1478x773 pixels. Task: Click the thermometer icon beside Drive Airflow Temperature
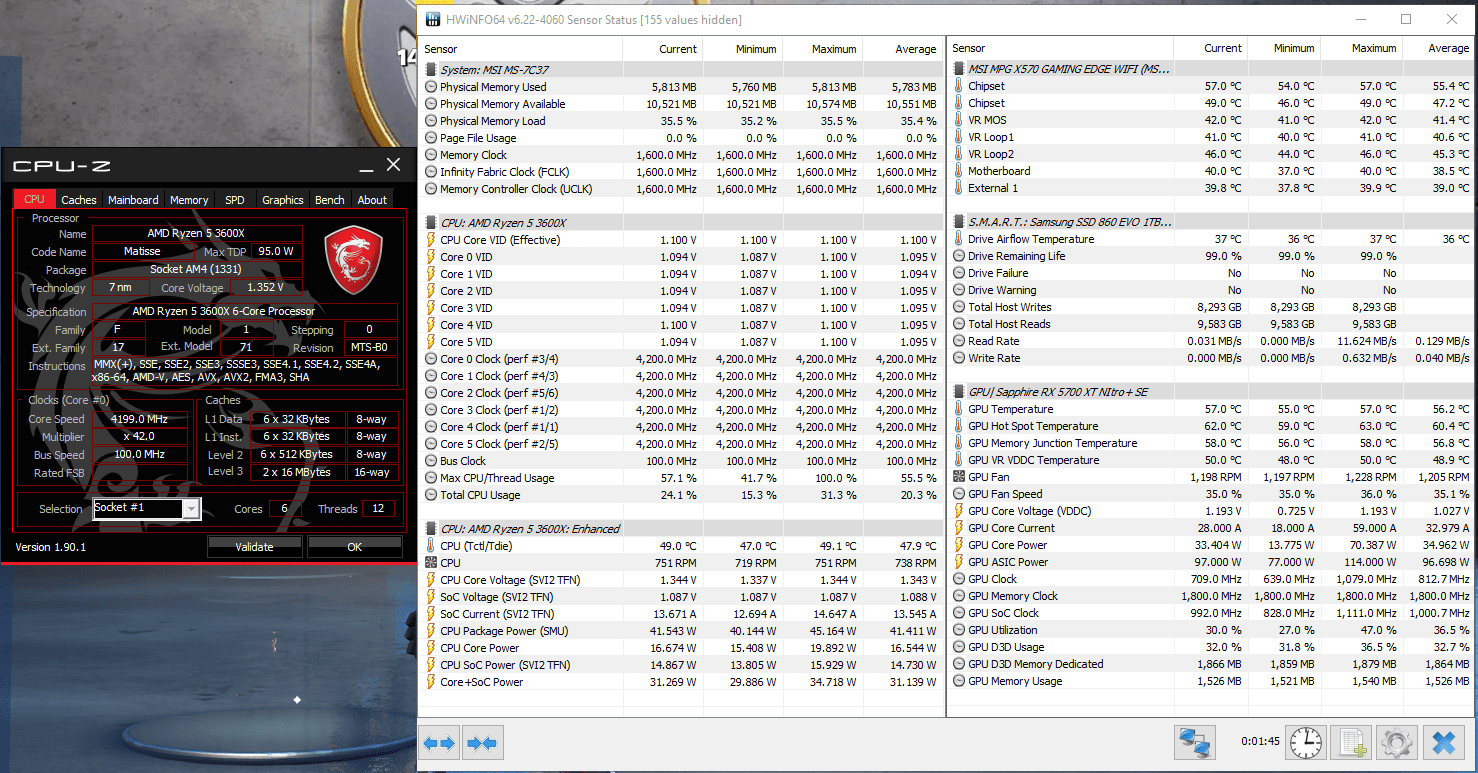tap(959, 239)
